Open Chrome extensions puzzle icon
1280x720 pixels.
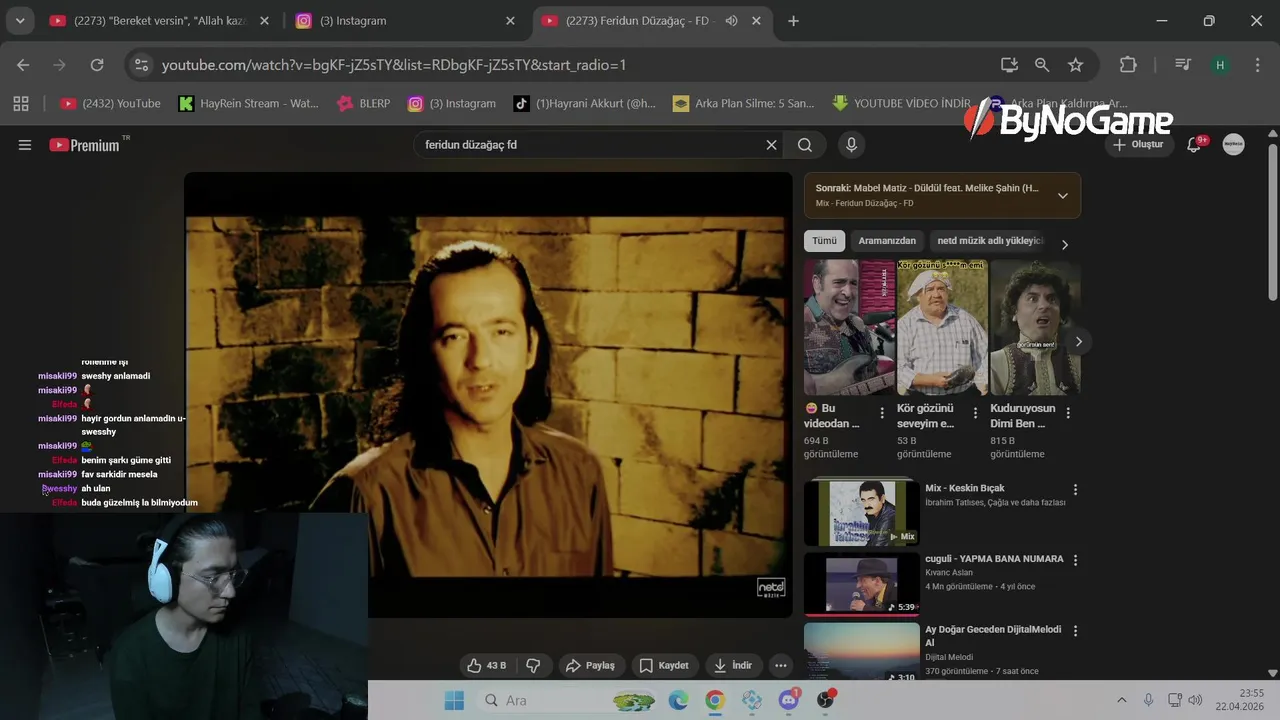point(1128,65)
